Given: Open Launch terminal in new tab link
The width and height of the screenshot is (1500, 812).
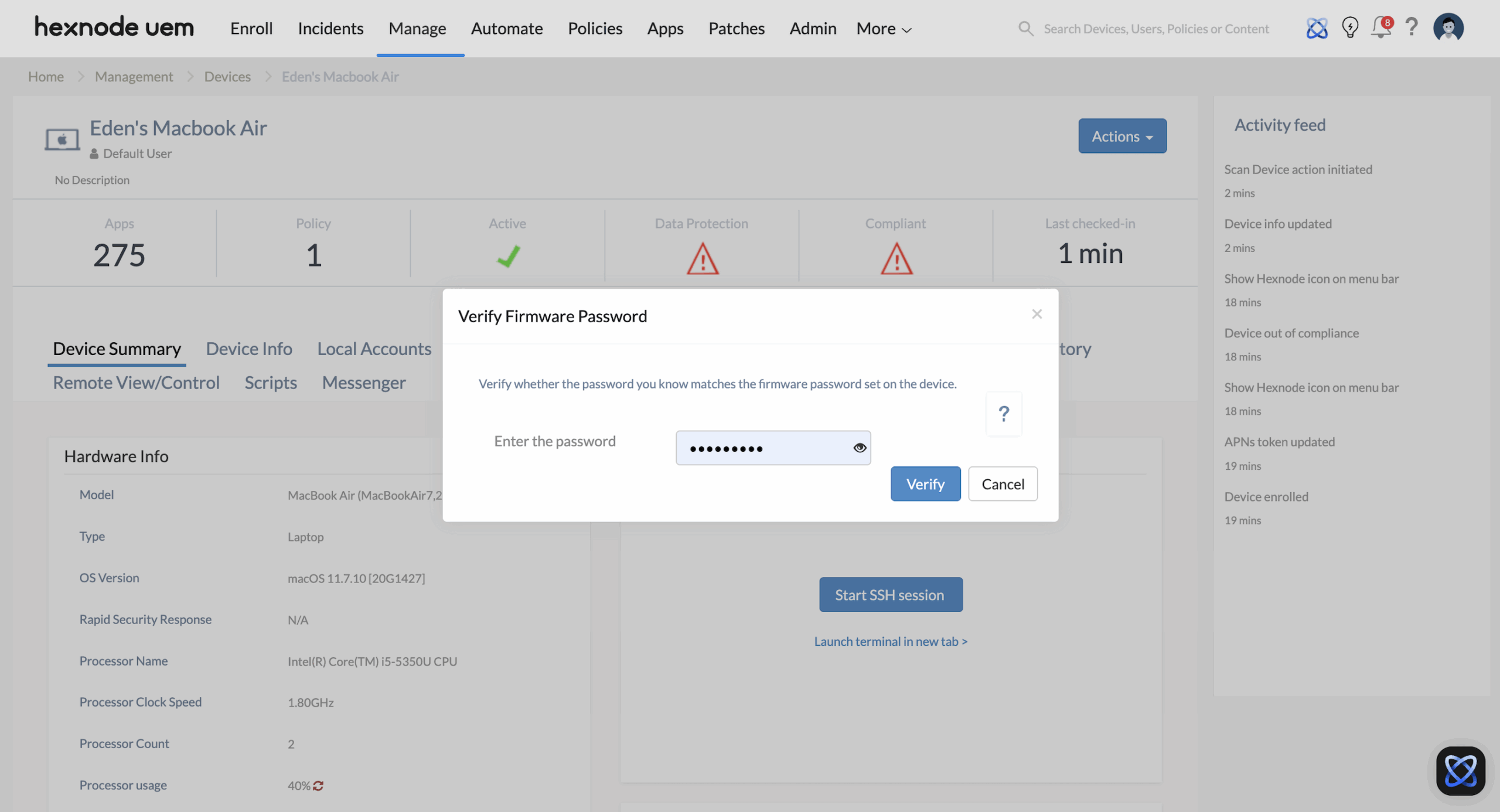Looking at the screenshot, I should (890, 641).
